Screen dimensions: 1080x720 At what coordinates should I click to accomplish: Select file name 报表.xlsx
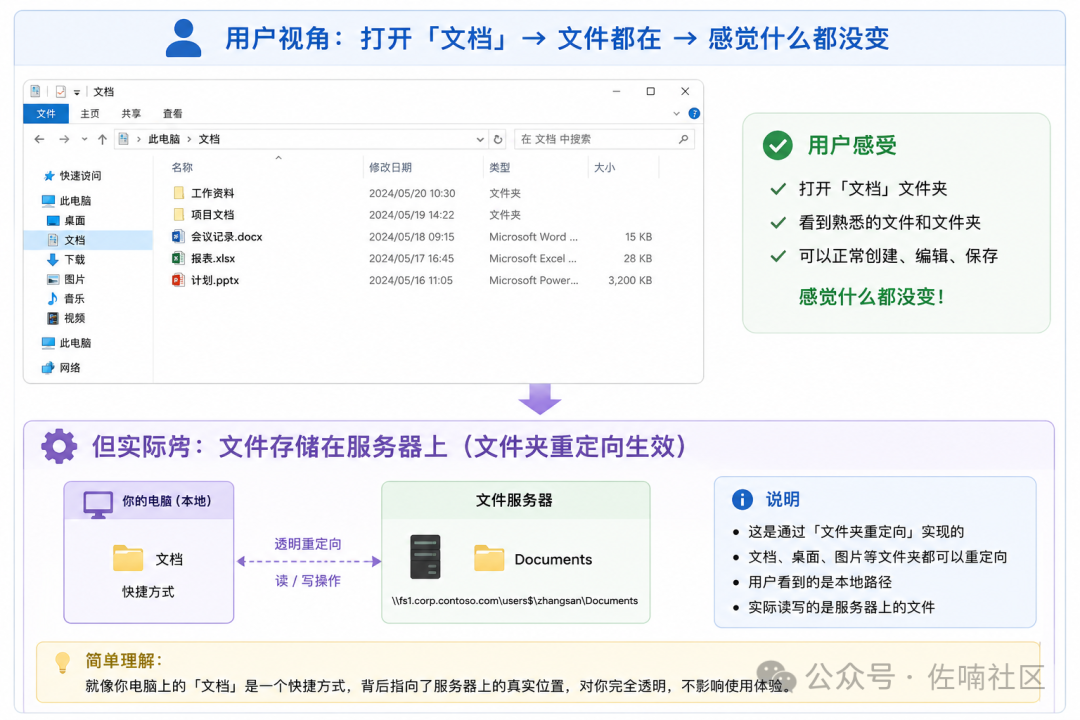[x=213, y=258]
